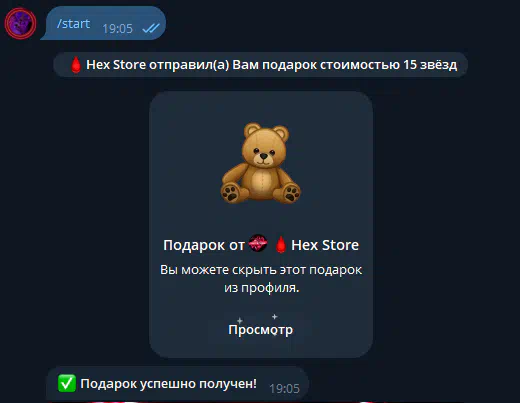
Task: Click the left sparkle near Просмотр
Action: point(240,321)
